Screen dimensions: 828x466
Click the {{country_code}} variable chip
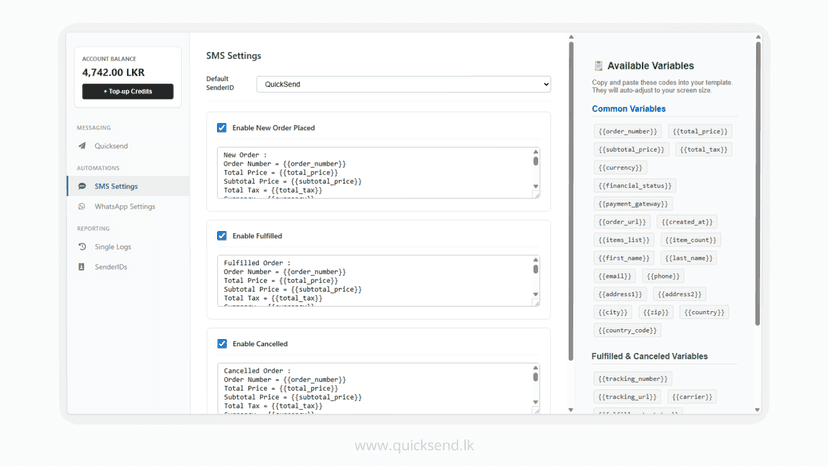click(x=628, y=330)
